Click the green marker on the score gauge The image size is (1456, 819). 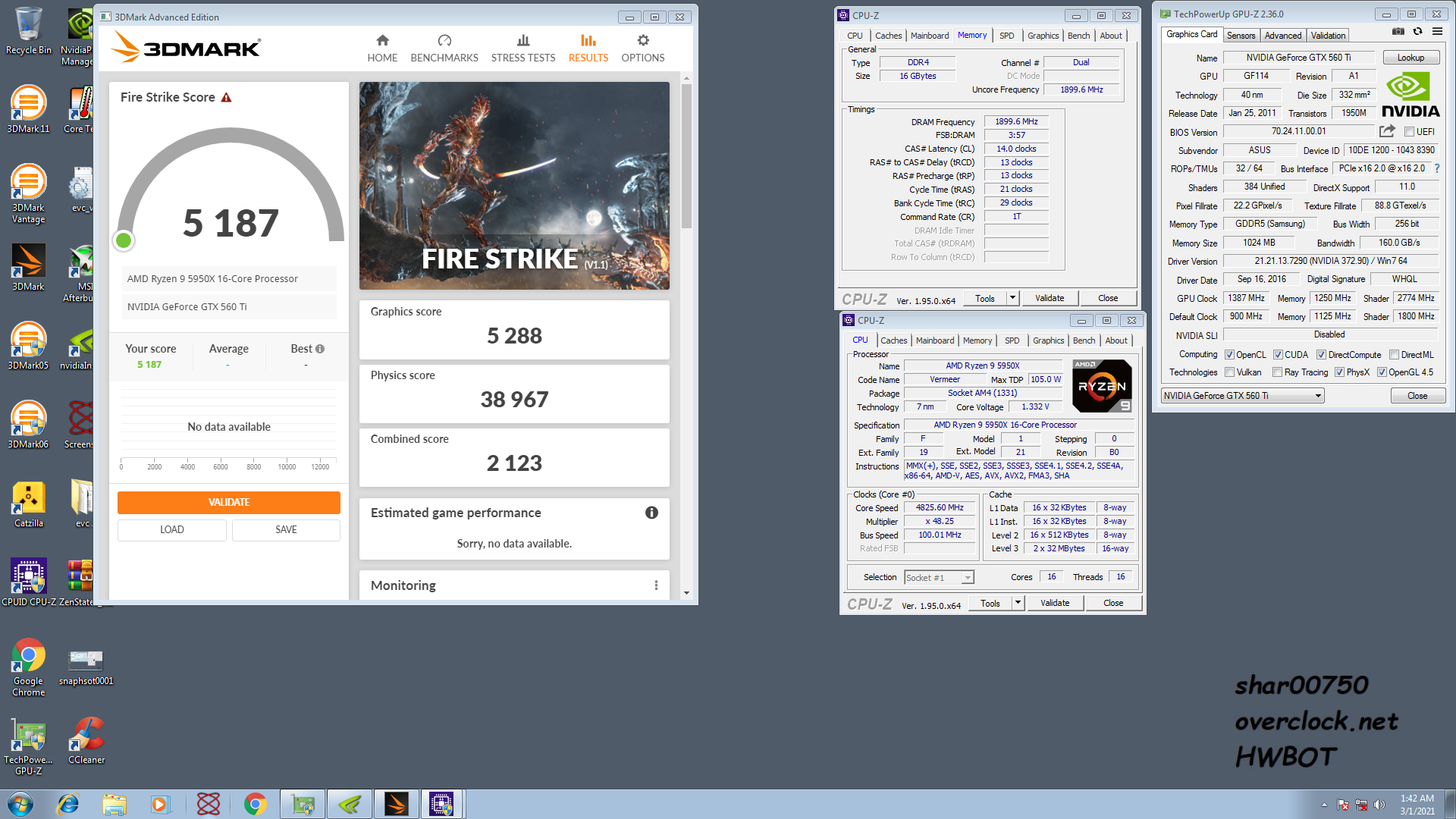(x=124, y=240)
